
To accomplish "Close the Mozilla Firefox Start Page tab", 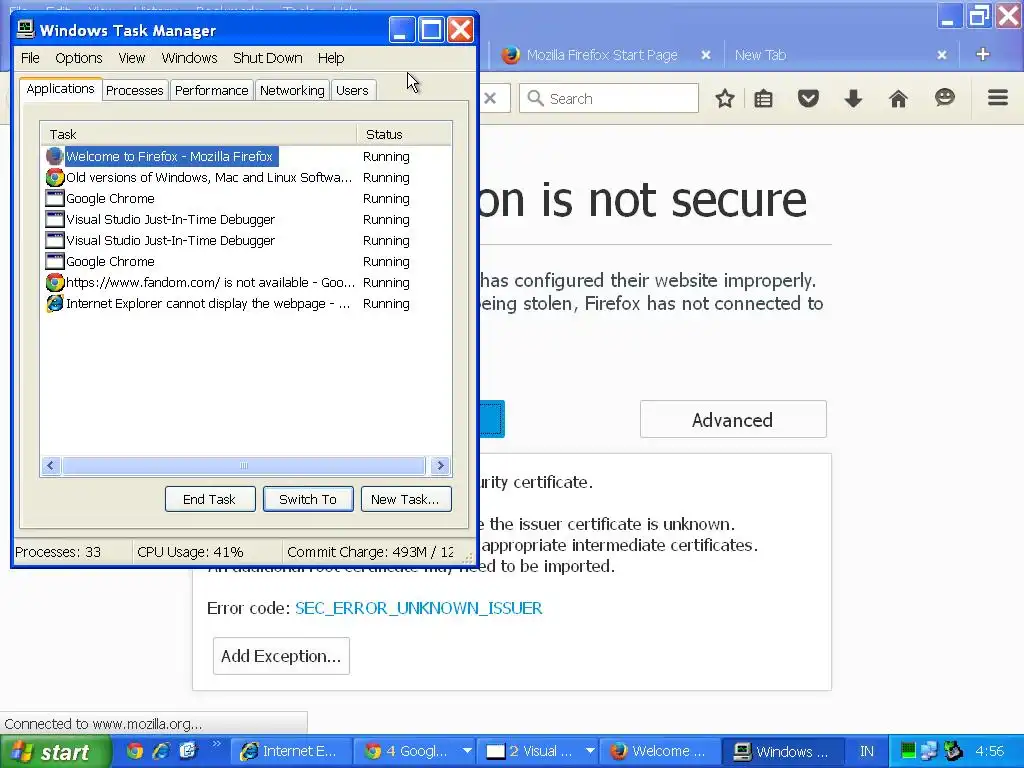I will 706,56.
